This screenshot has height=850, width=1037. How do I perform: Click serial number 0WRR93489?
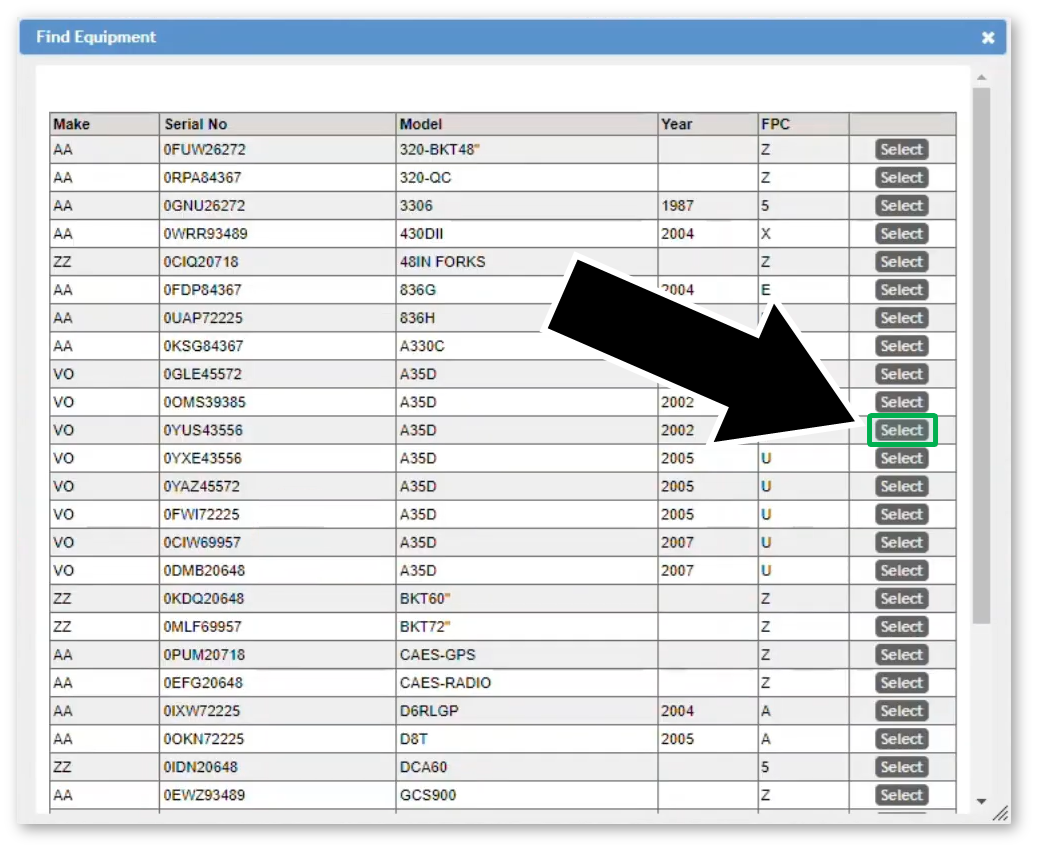pos(205,234)
